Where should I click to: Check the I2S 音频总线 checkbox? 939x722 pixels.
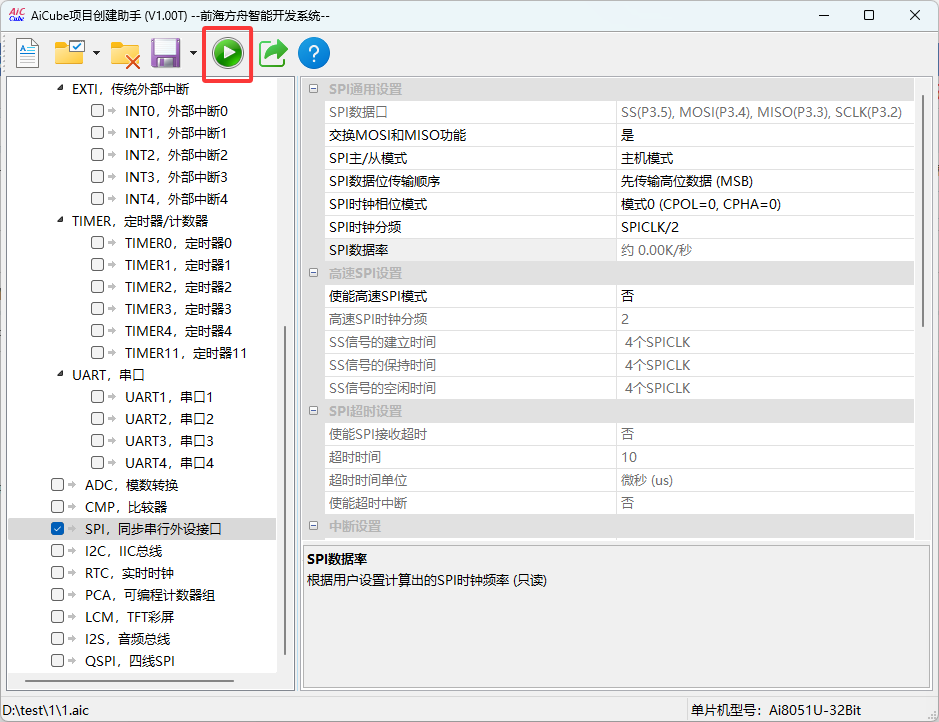[x=57, y=639]
